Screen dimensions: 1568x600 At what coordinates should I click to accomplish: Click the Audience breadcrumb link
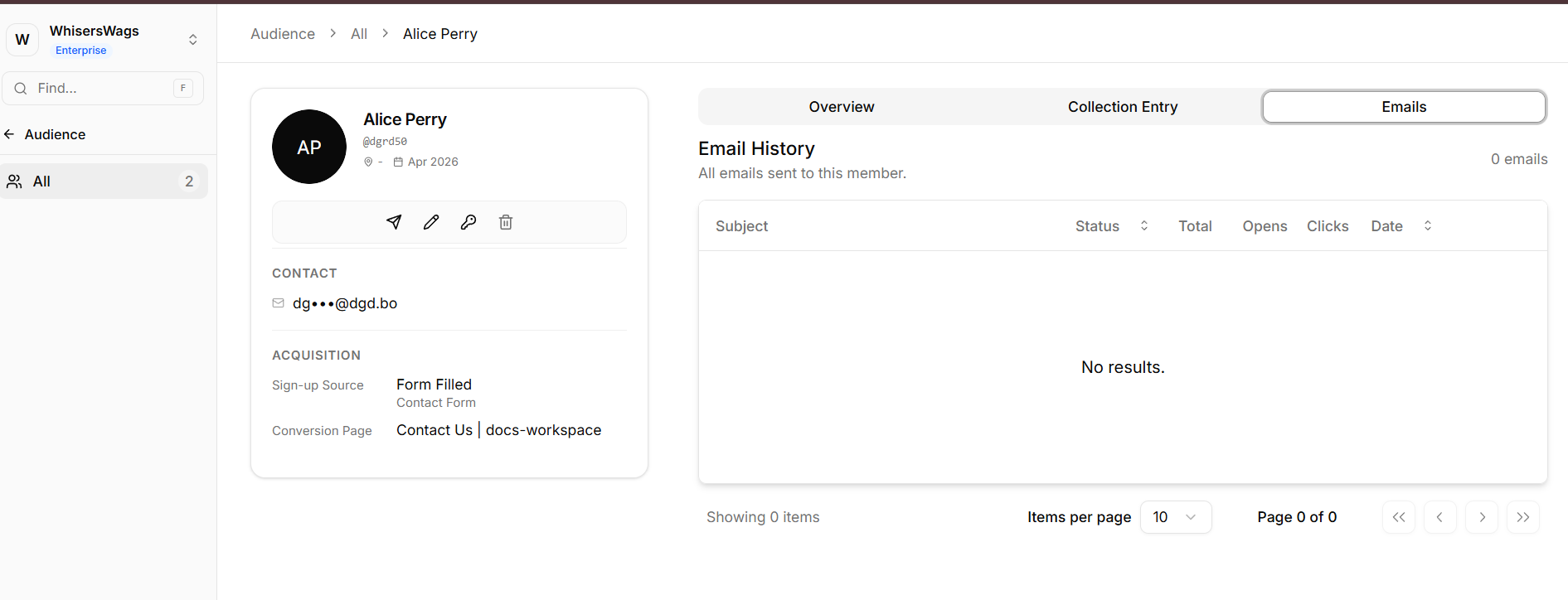click(x=283, y=34)
